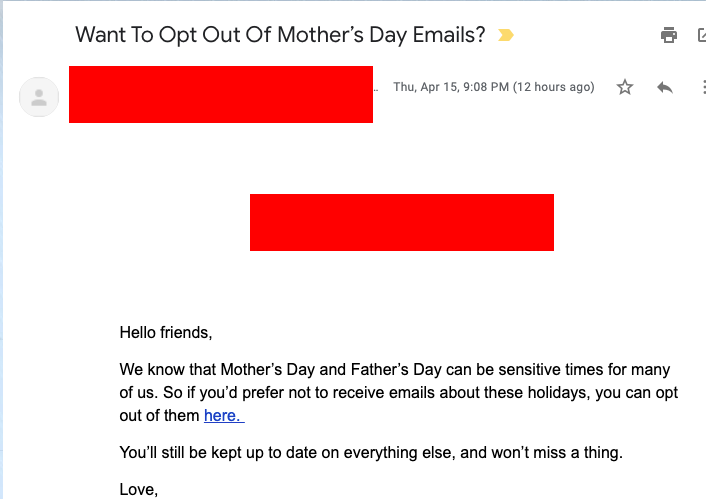Click the reply arrow icon
The width and height of the screenshot is (706, 499).
pyautogui.click(x=665, y=87)
